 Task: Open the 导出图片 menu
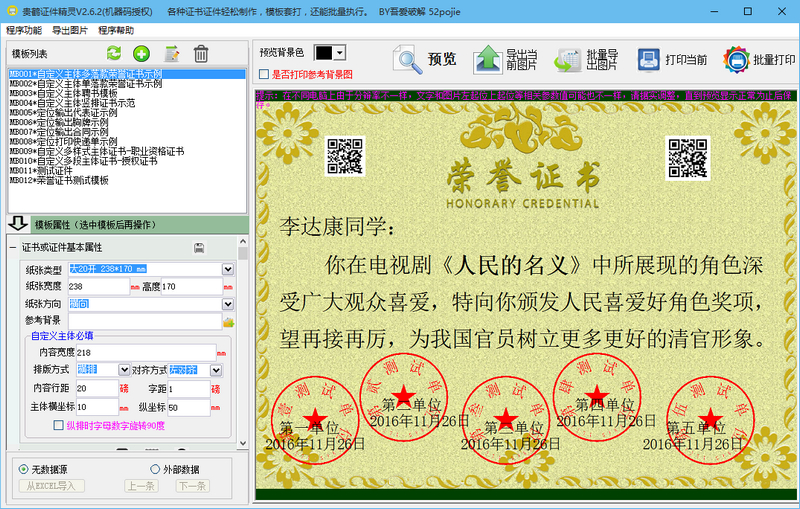click(x=69, y=30)
